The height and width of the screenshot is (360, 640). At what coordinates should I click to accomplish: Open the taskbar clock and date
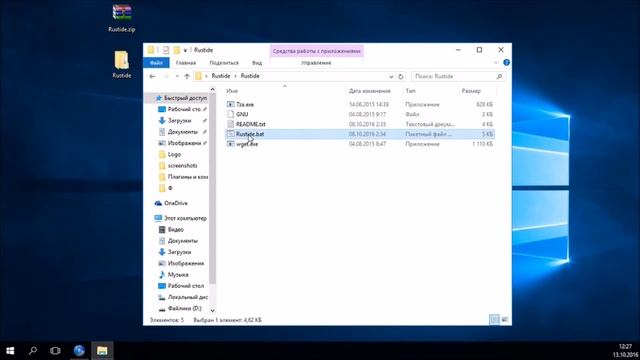click(625, 351)
